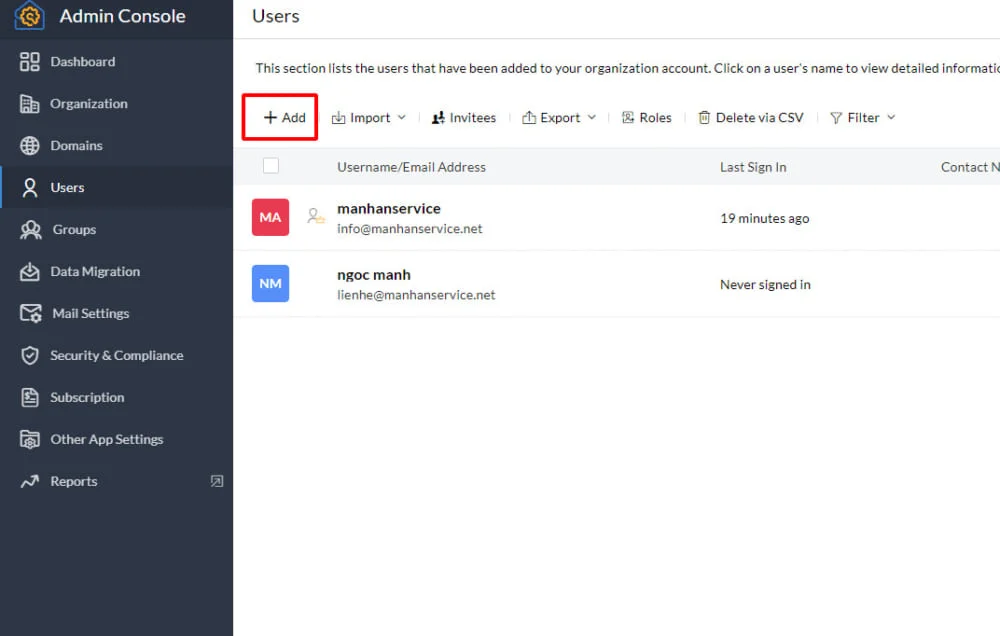
Task: Expand the Filter options dropdown
Action: tap(861, 117)
